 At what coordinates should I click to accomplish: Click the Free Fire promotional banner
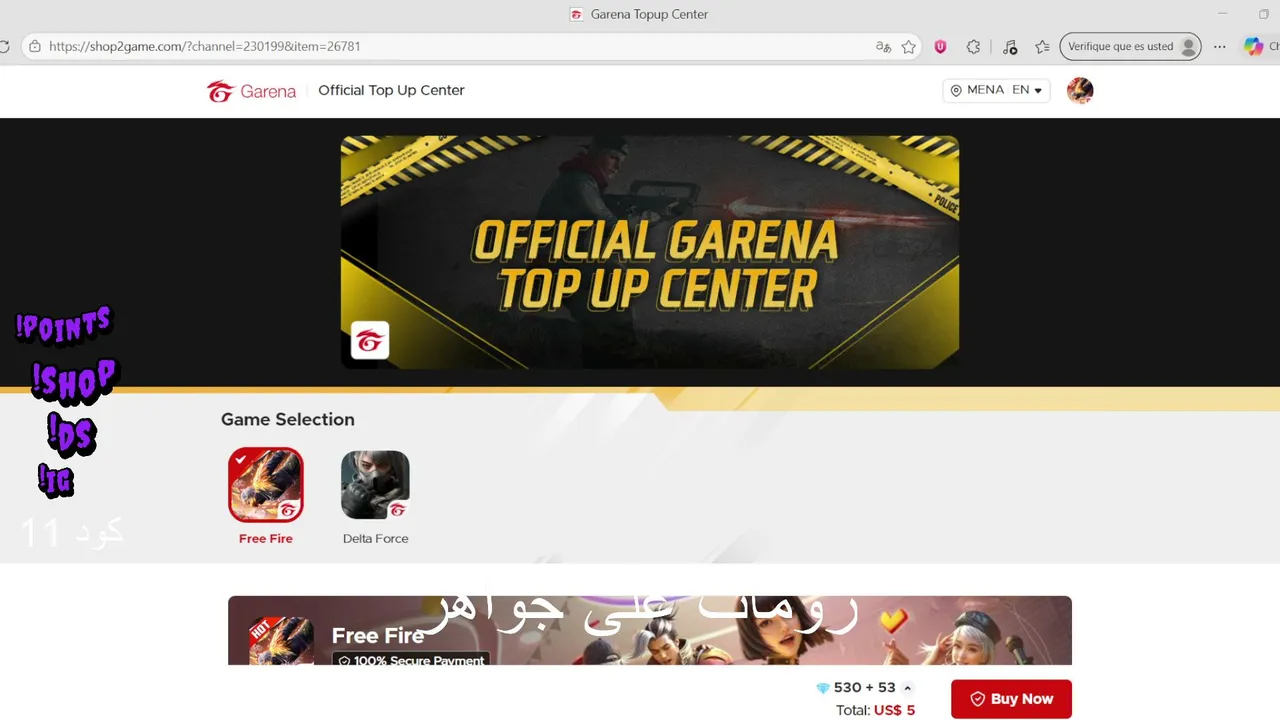tap(650, 630)
